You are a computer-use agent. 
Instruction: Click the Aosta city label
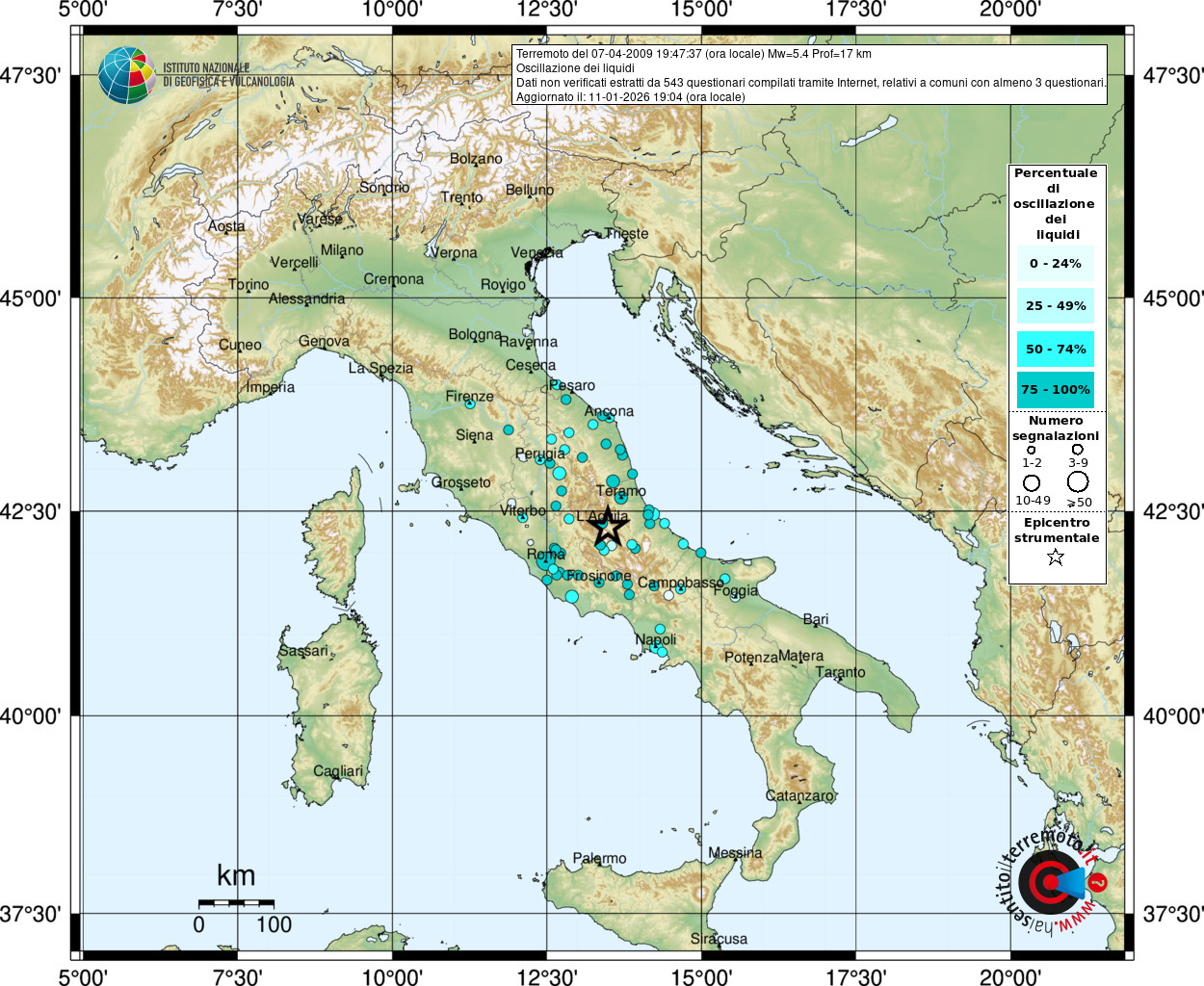pyautogui.click(x=226, y=226)
